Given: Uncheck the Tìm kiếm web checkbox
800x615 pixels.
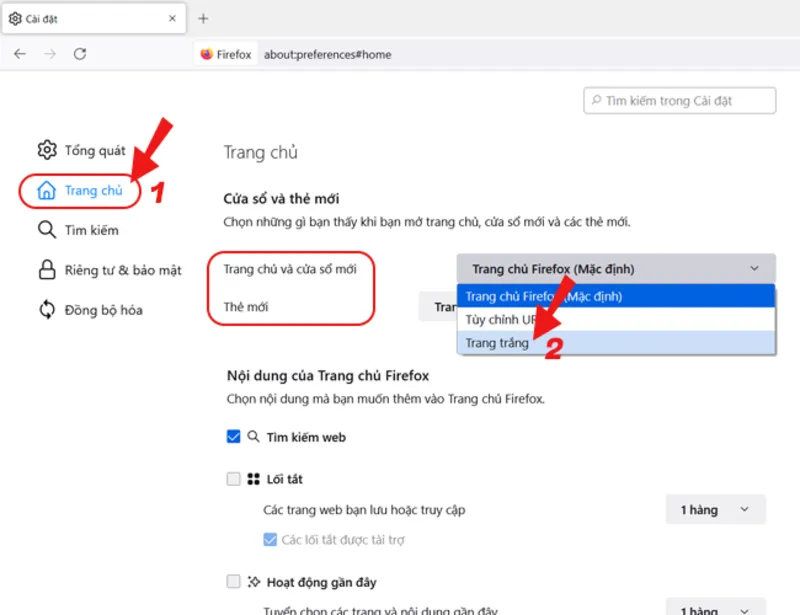Looking at the screenshot, I should pyautogui.click(x=234, y=437).
